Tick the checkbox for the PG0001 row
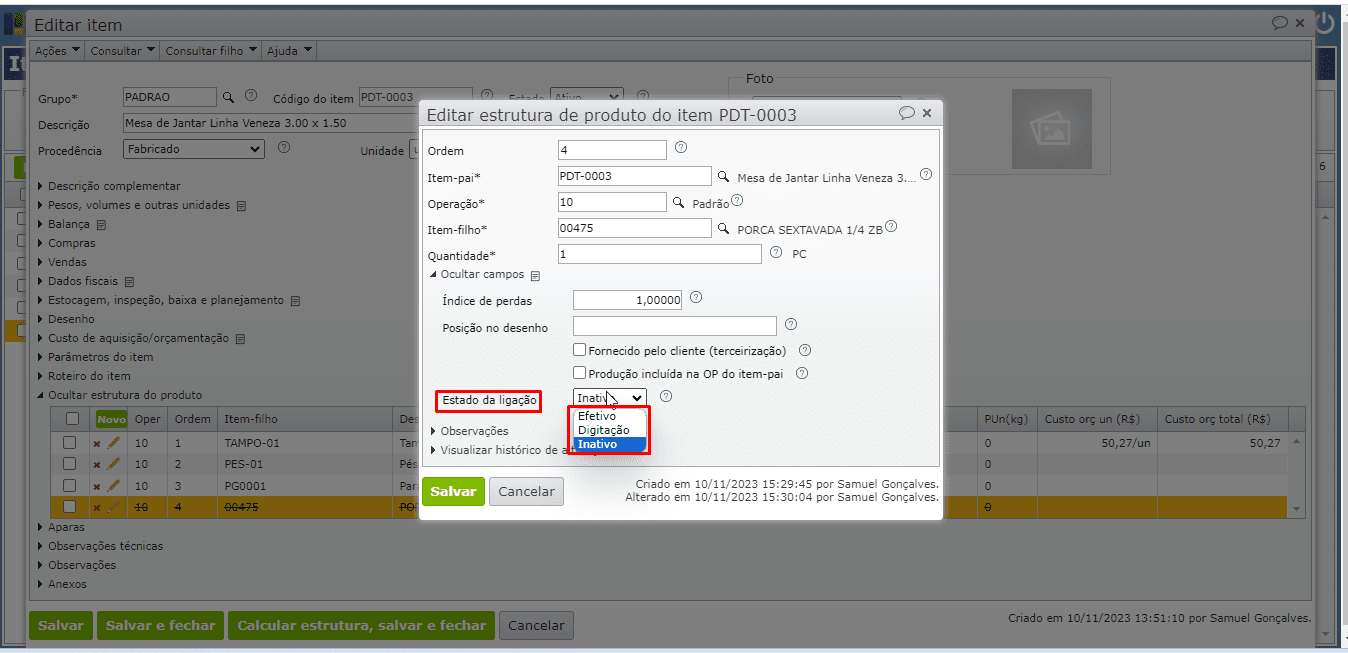 point(70,486)
